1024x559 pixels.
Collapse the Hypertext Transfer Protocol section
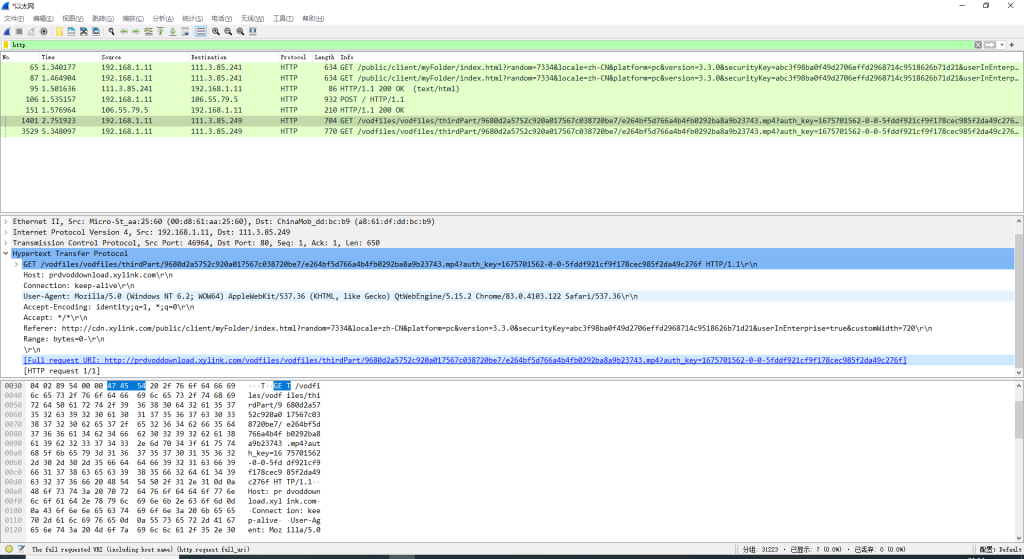[6, 253]
